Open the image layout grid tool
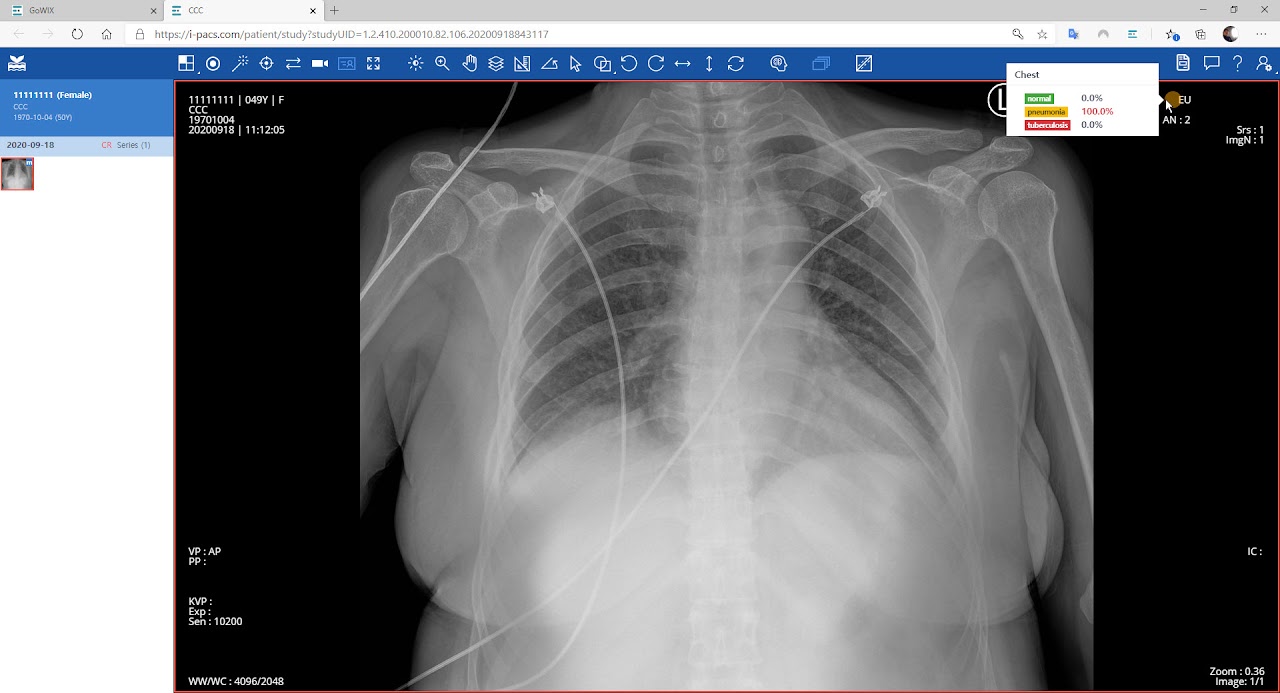1280x693 pixels. [186, 64]
